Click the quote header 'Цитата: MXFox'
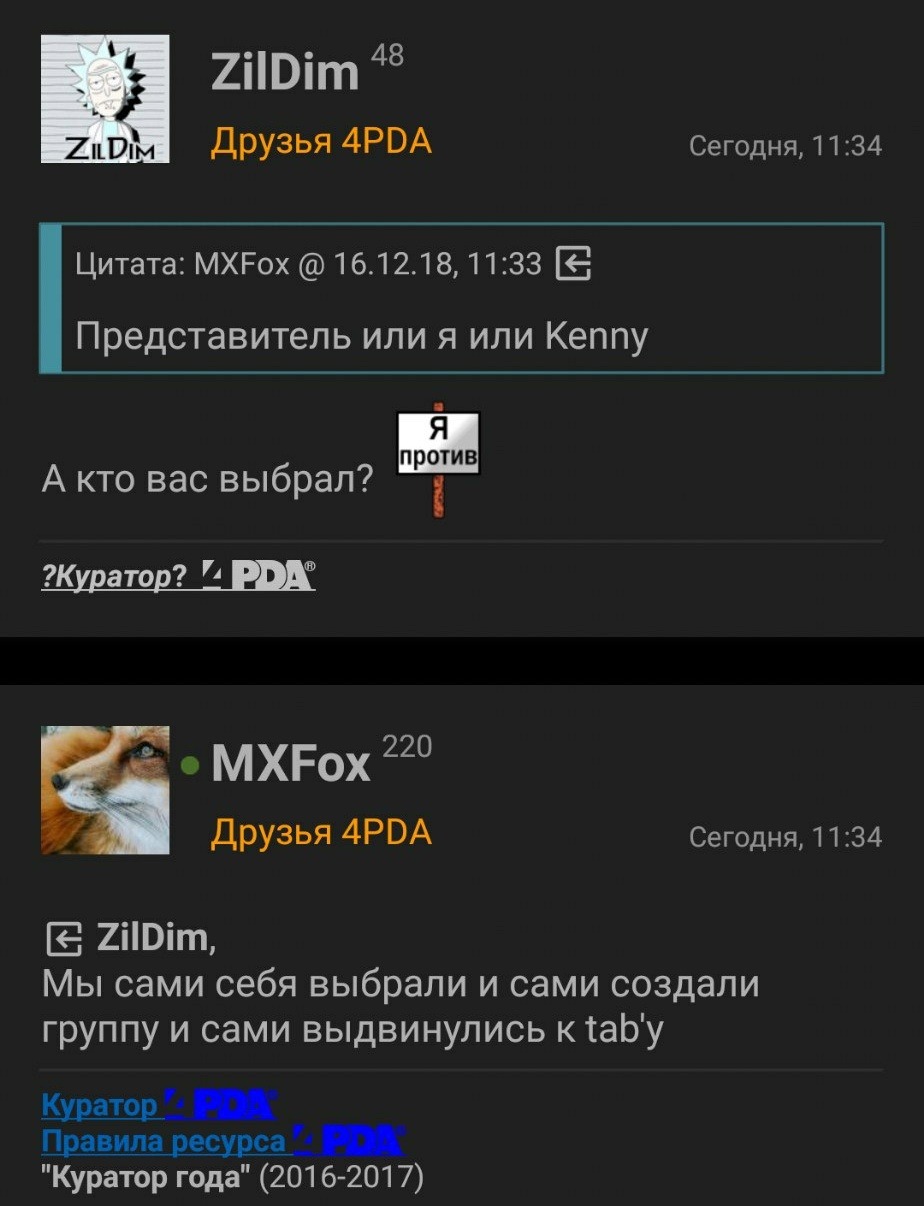924x1206 pixels. click(182, 264)
